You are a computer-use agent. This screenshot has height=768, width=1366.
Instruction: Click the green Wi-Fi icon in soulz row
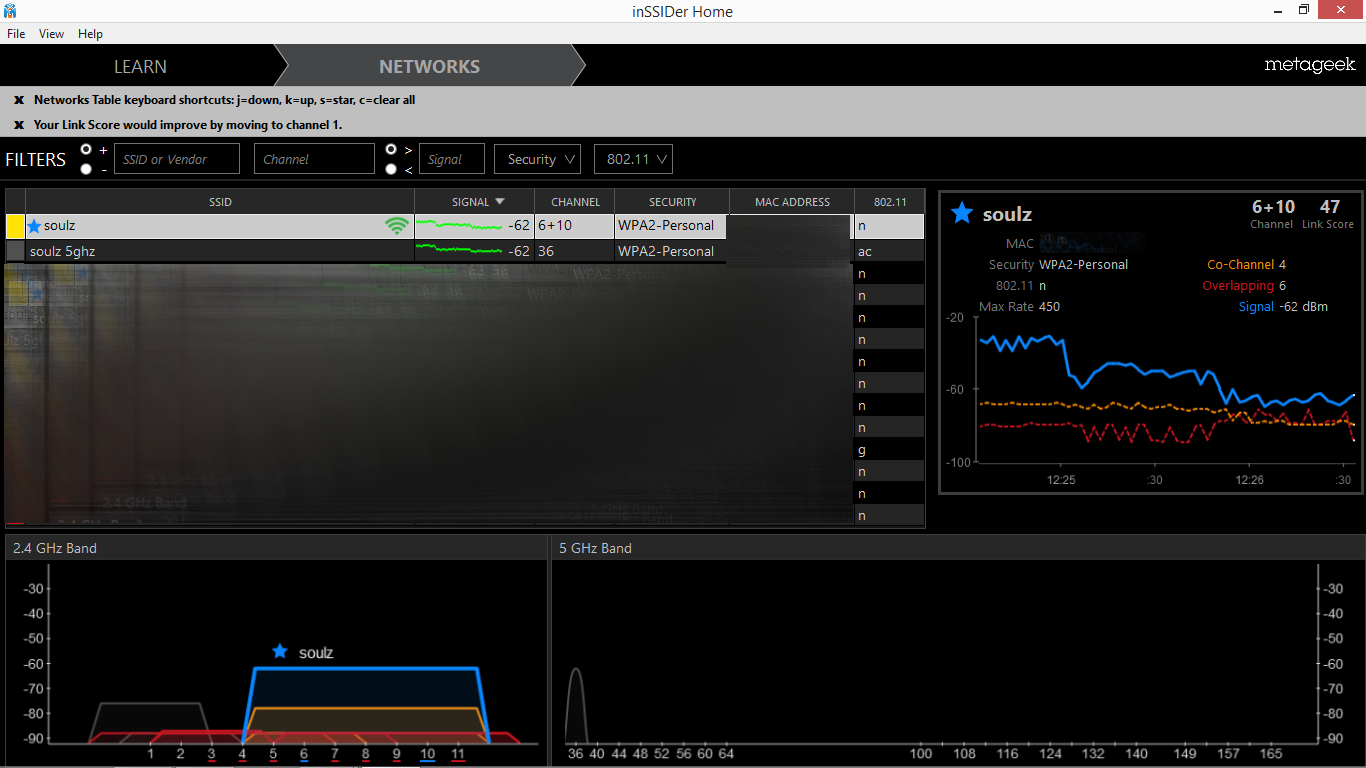click(397, 226)
